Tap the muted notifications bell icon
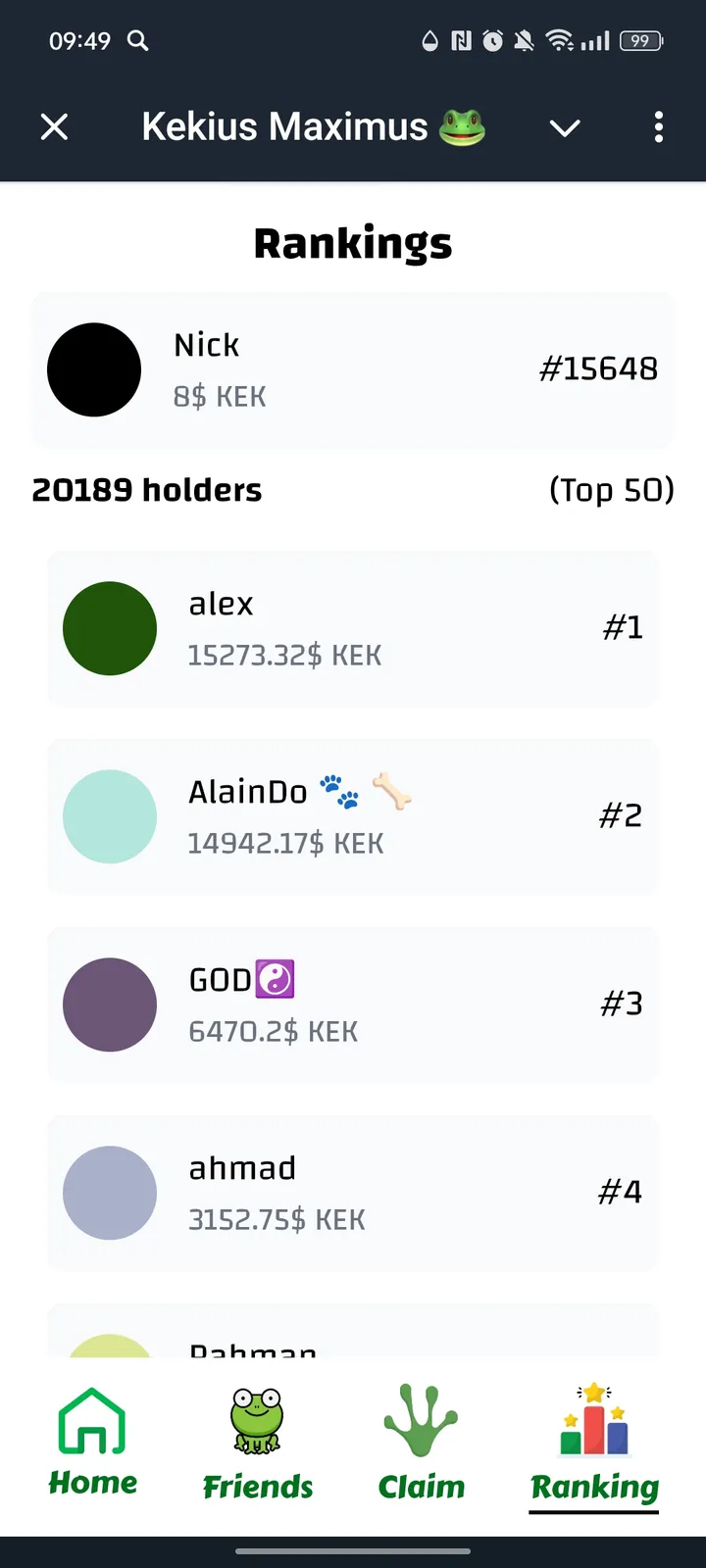This screenshot has height=1568, width=706. [525, 40]
